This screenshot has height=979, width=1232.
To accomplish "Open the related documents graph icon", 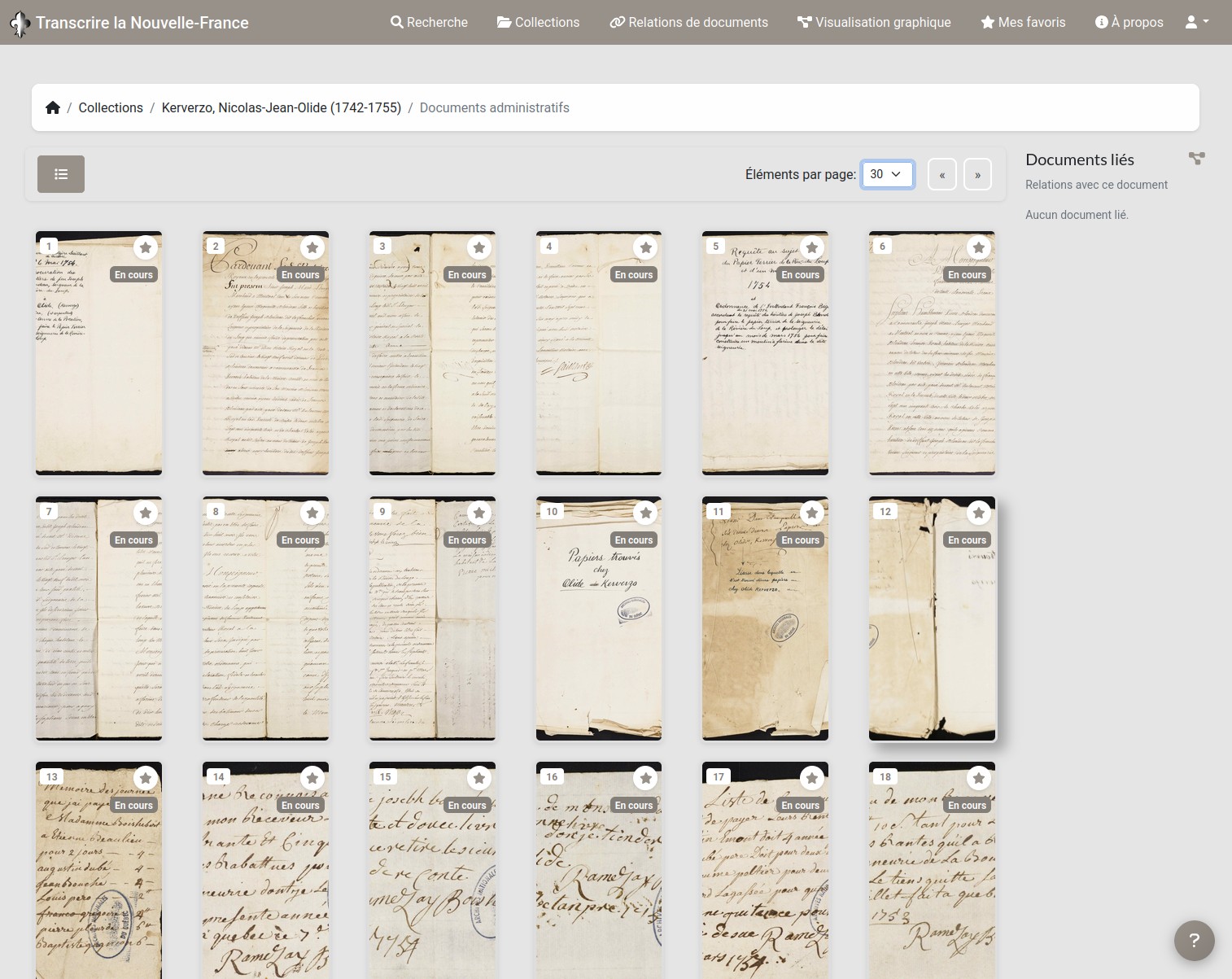I will click(1196, 159).
